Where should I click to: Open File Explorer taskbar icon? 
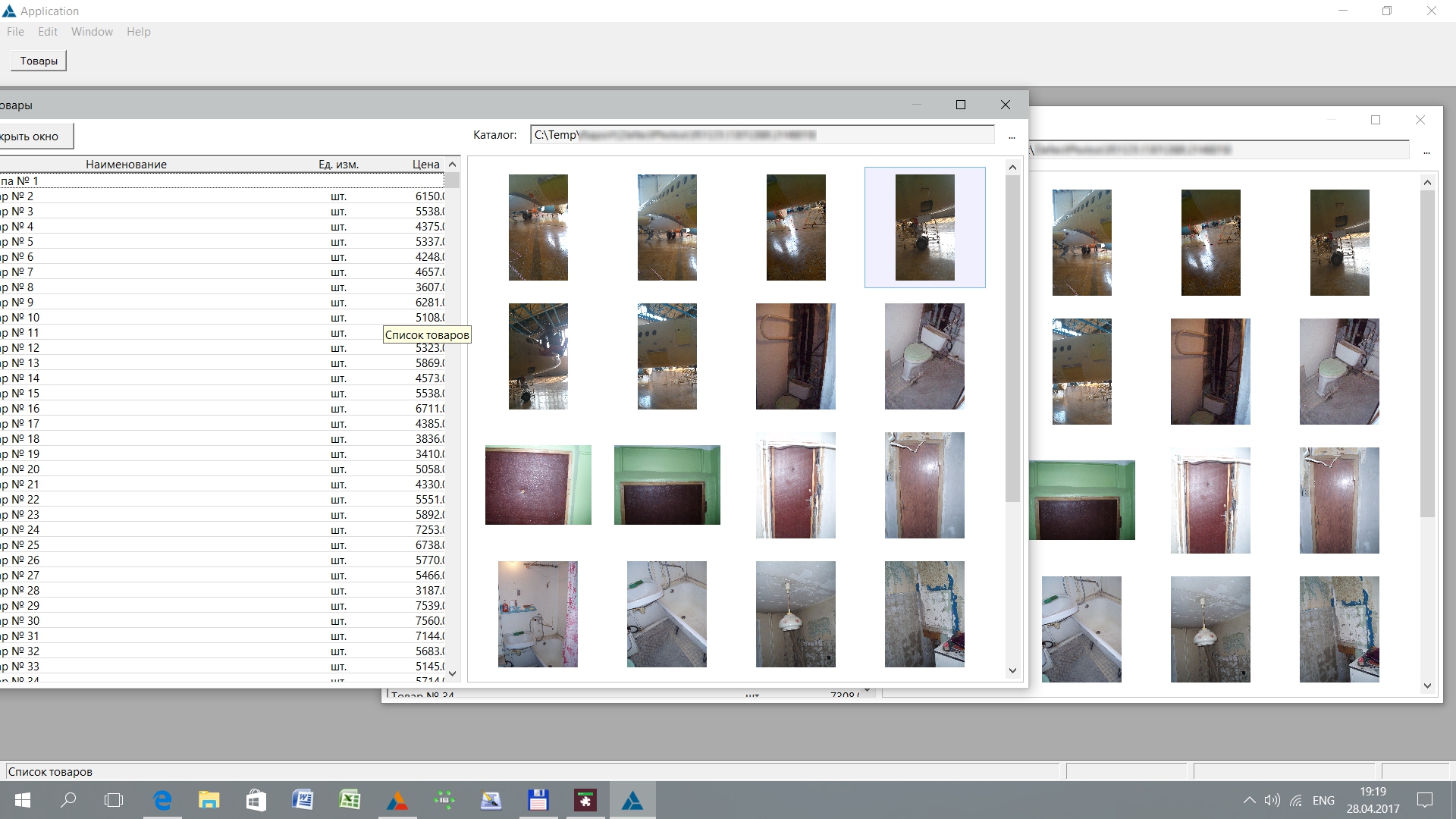(x=209, y=800)
